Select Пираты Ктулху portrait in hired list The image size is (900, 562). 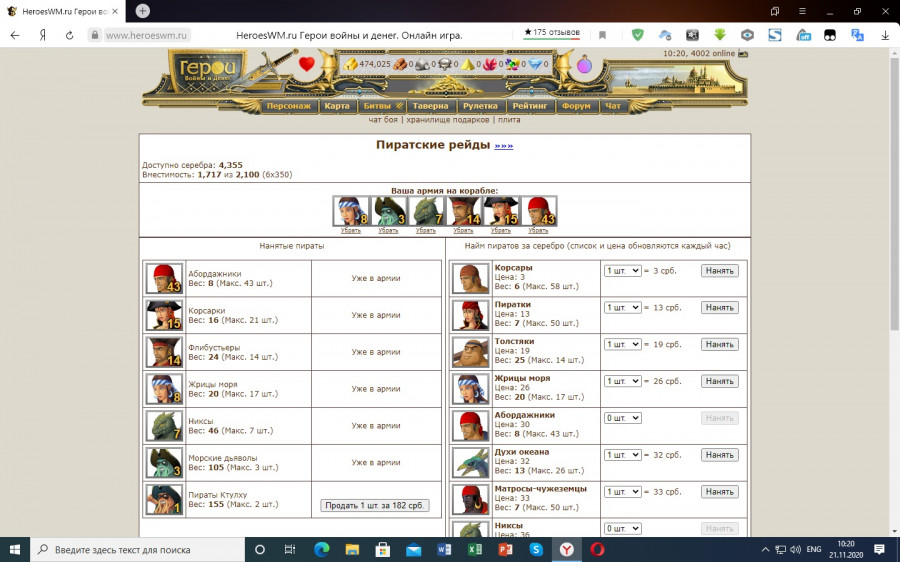(164, 499)
